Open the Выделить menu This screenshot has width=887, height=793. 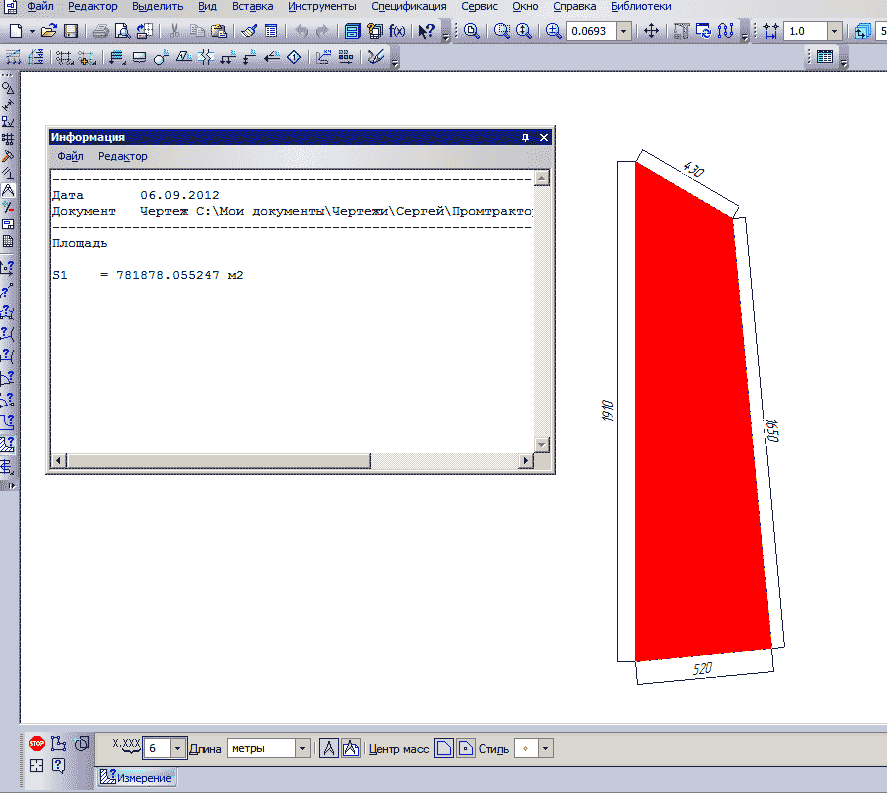[x=158, y=7]
